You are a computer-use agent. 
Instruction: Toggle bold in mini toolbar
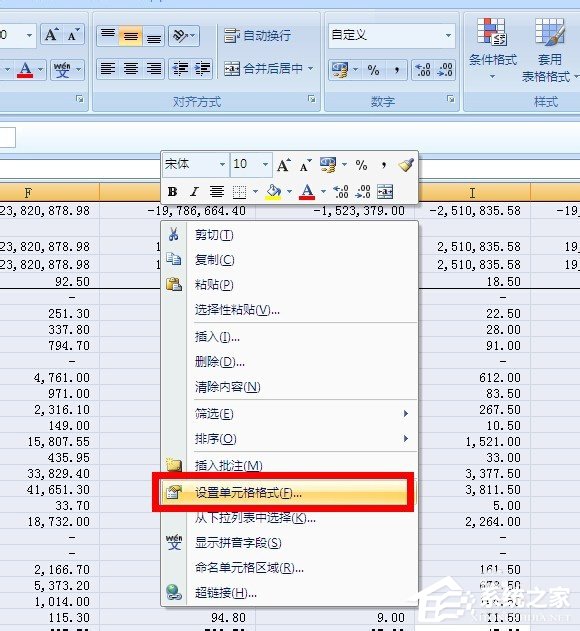(173, 192)
